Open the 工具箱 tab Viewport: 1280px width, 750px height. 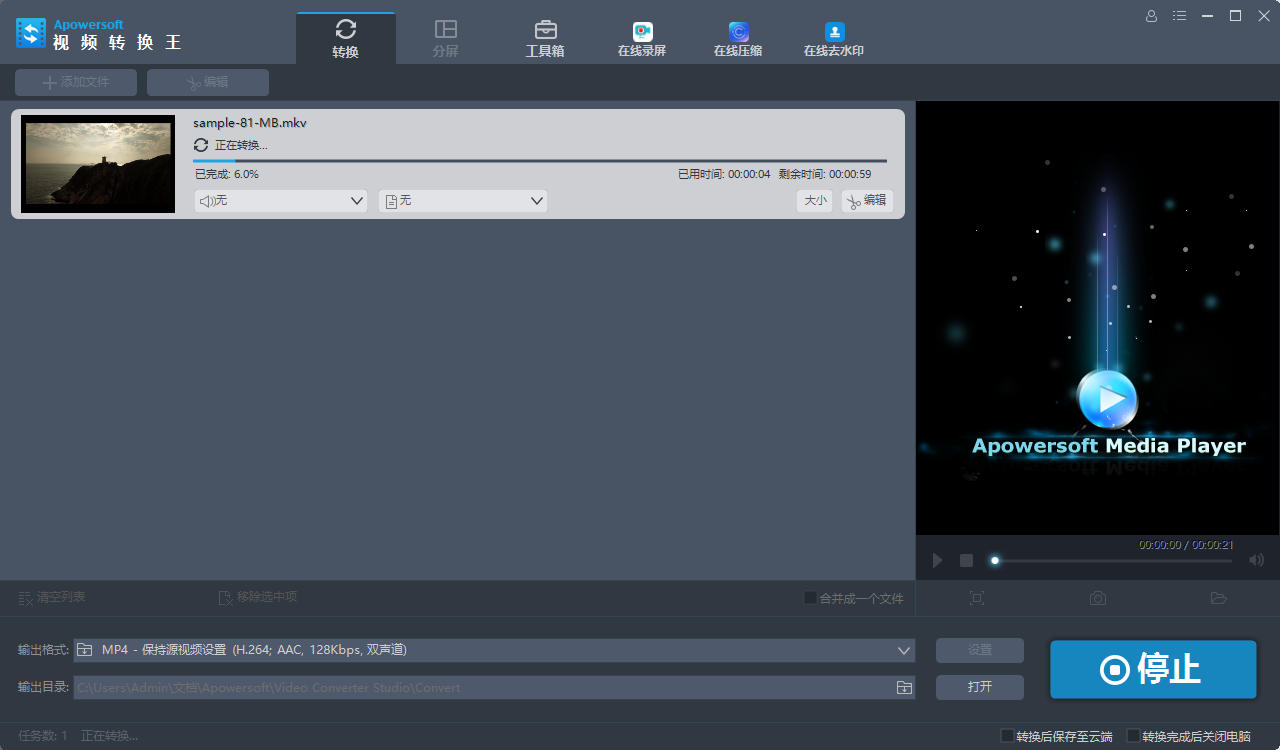tap(545, 39)
